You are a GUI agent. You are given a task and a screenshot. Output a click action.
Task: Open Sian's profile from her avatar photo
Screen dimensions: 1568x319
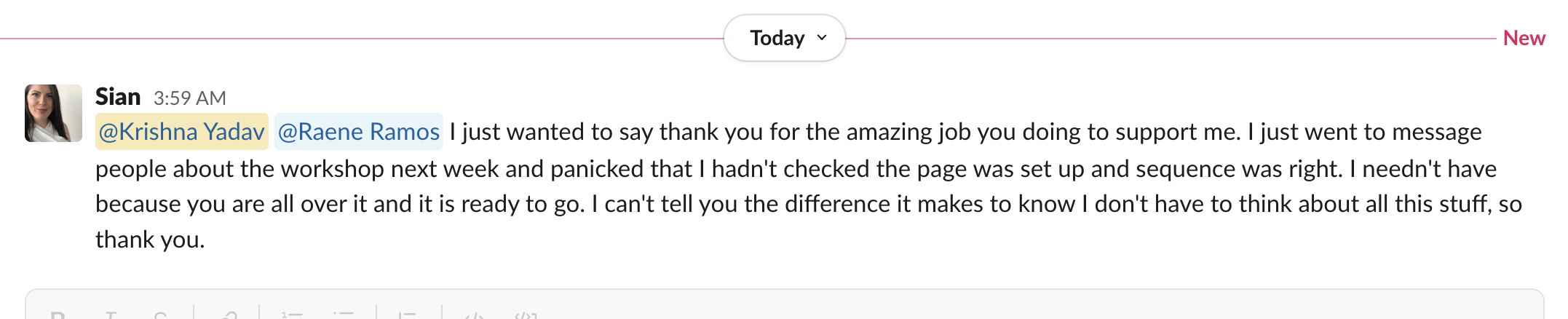pos(53,113)
